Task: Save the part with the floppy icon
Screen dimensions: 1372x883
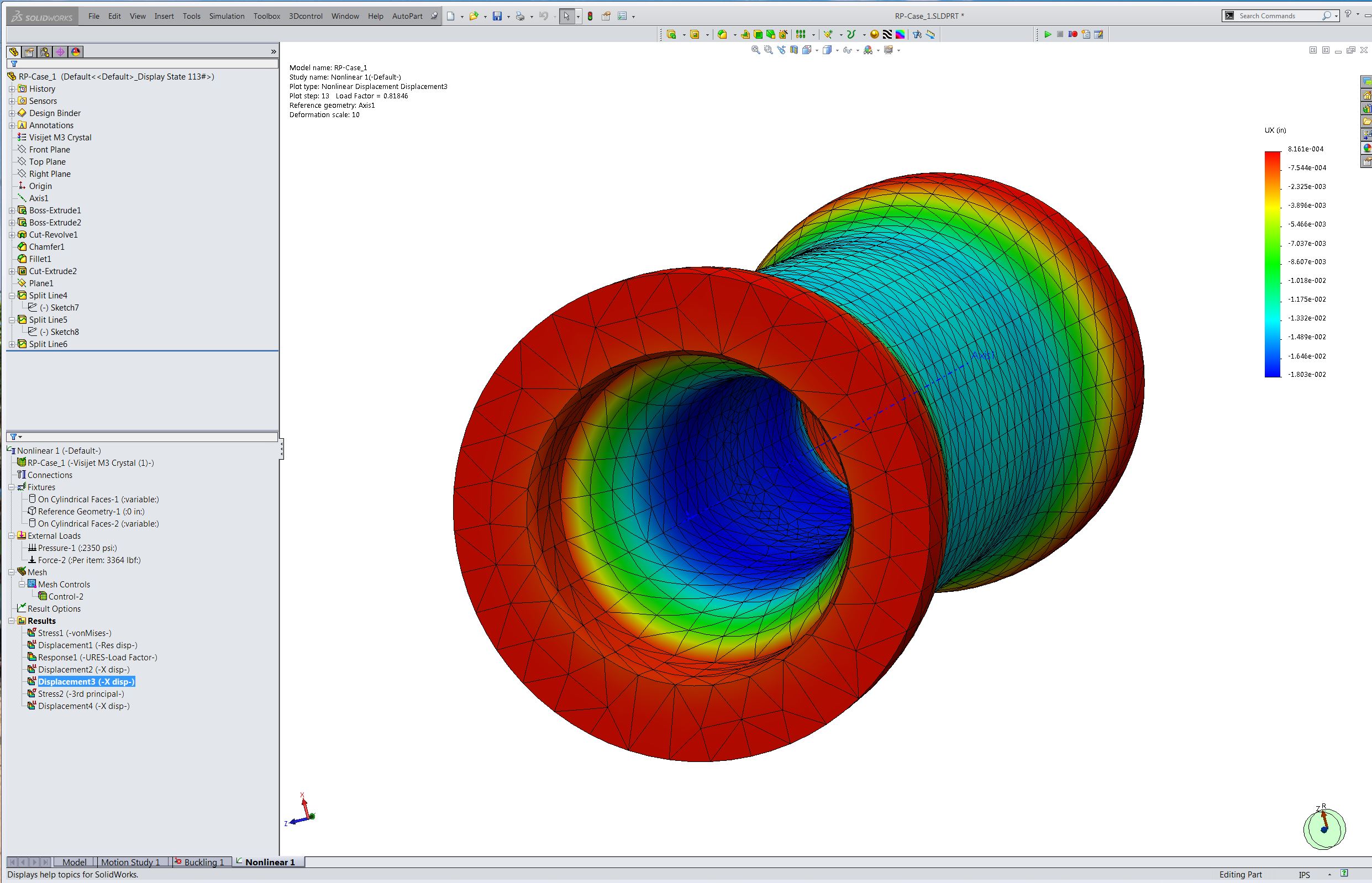Action: click(x=497, y=16)
